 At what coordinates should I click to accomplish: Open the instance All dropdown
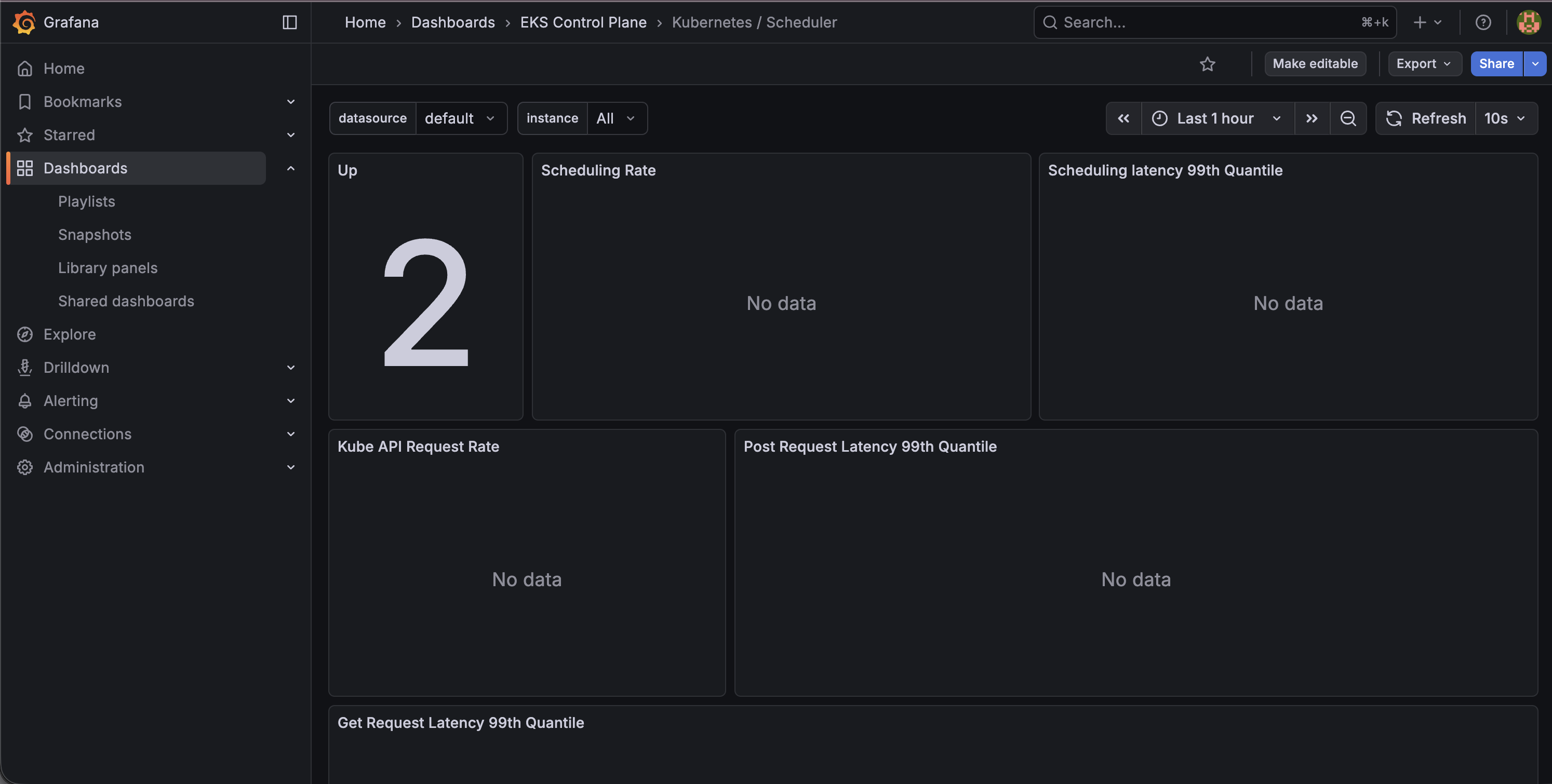(617, 118)
